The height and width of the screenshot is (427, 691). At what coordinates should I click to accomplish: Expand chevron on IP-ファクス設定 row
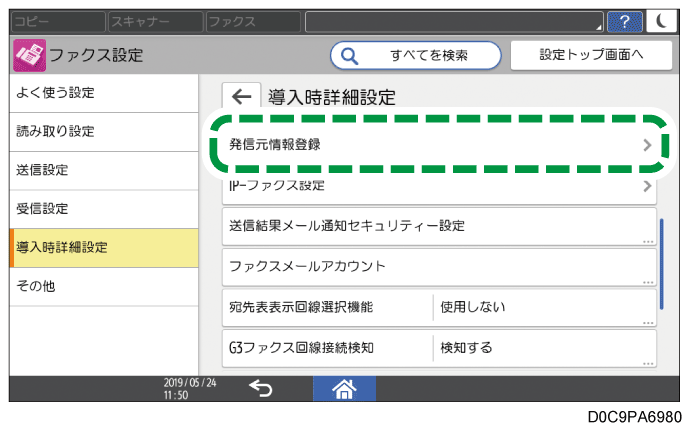(x=647, y=186)
